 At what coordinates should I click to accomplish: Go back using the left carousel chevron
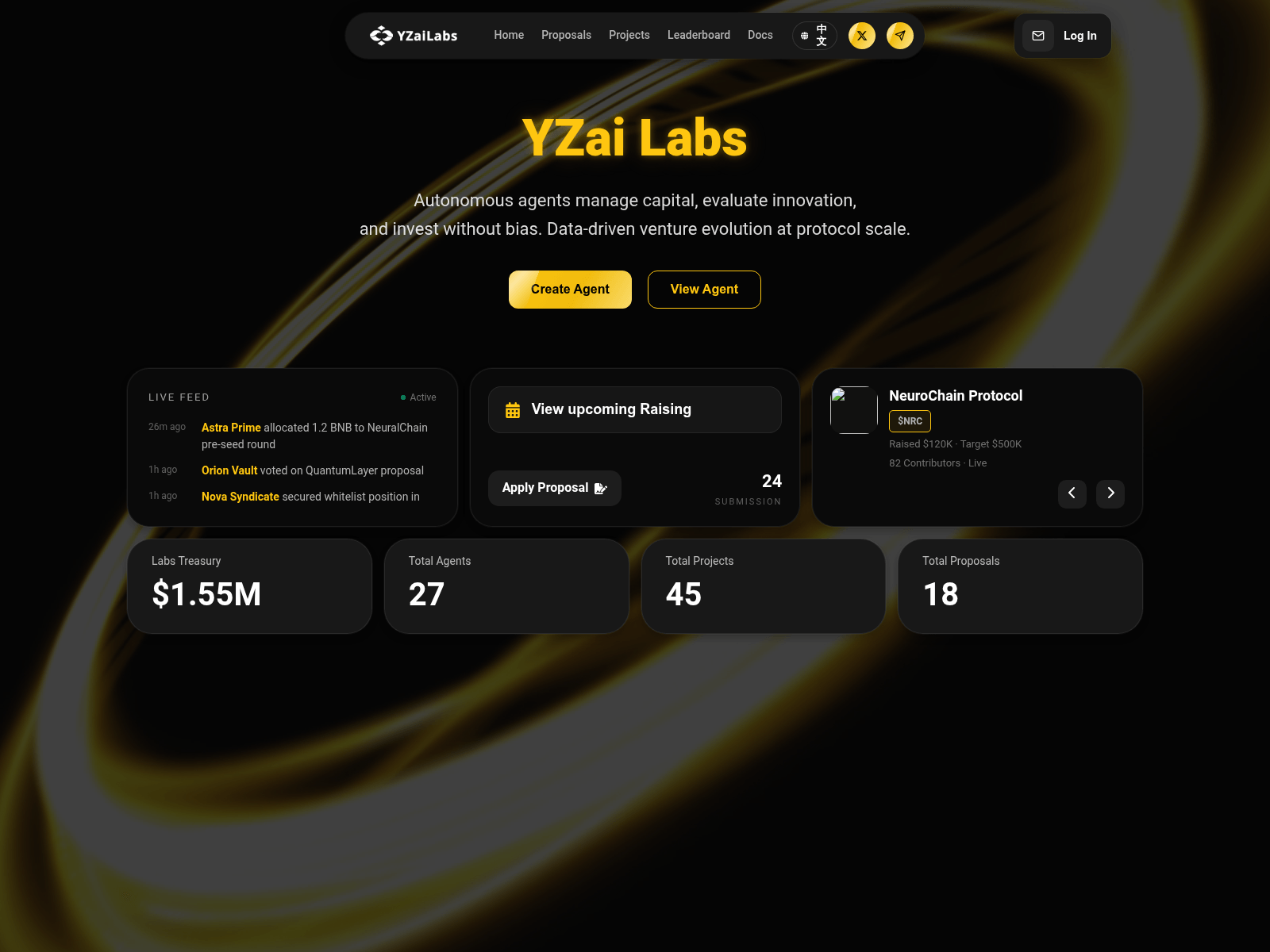(1072, 493)
